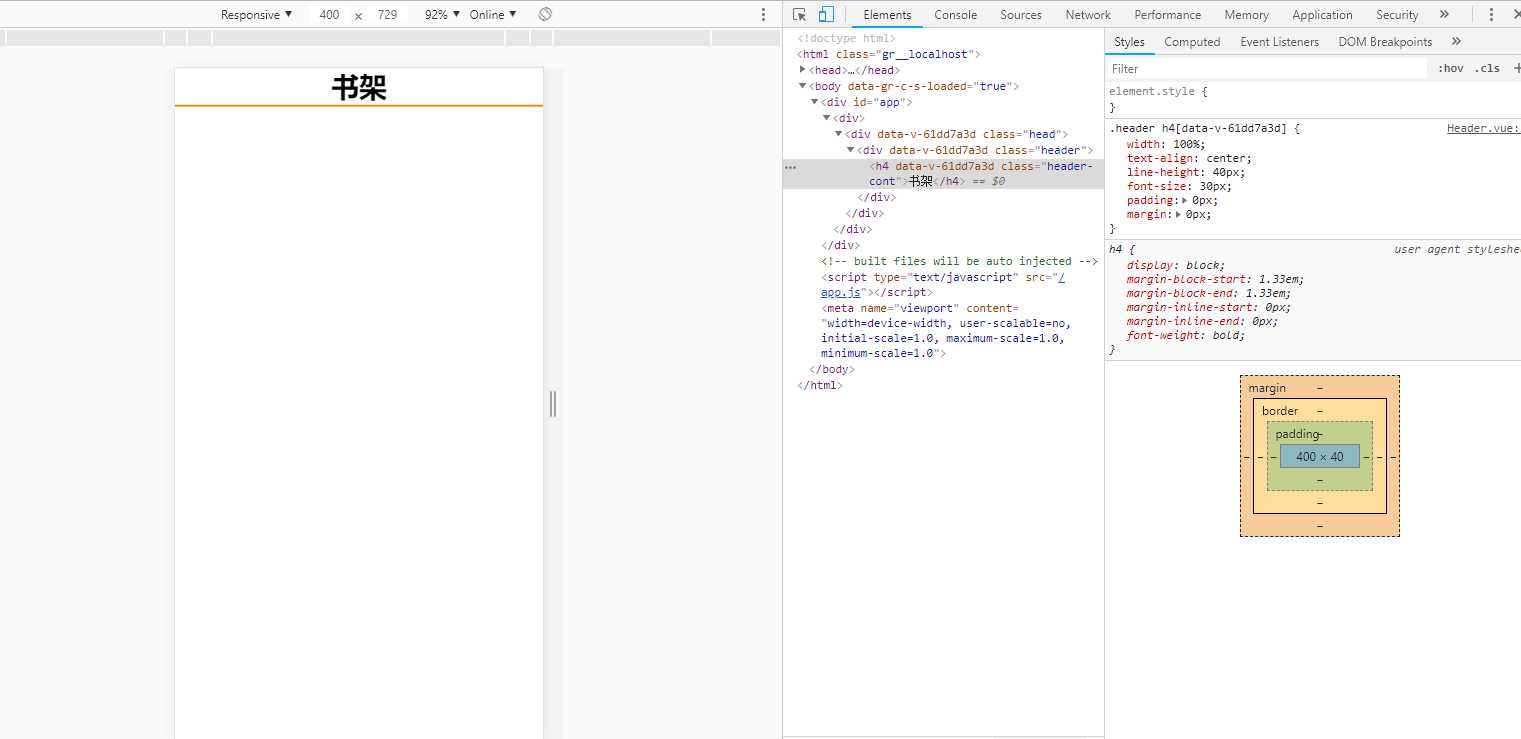Click the viewport side resize handle
This screenshot has height=739, width=1521.
553,404
